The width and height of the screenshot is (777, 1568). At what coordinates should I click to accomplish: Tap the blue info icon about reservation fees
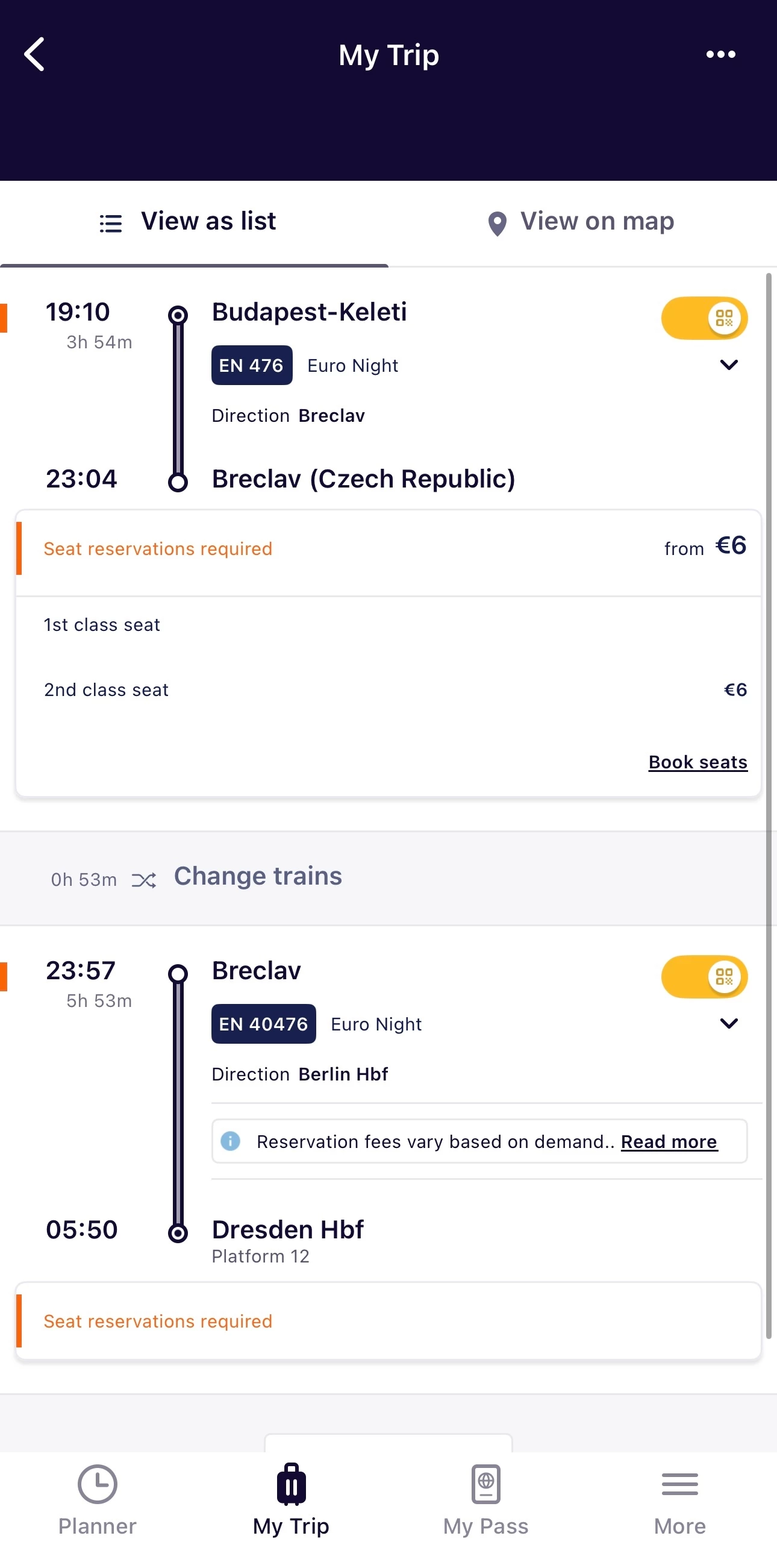click(230, 1141)
